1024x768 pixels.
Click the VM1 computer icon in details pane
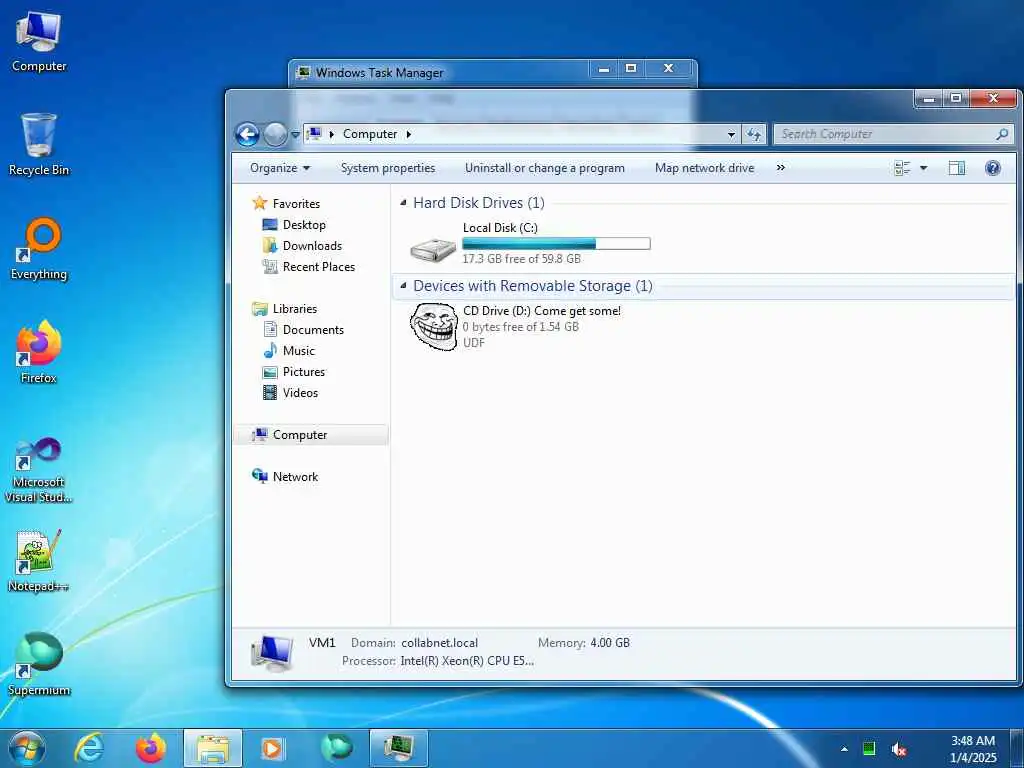(x=272, y=653)
